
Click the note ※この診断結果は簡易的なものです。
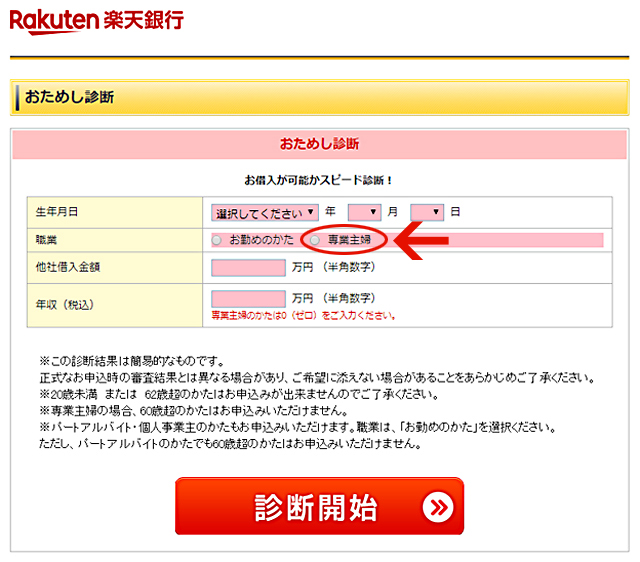[x=132, y=361]
